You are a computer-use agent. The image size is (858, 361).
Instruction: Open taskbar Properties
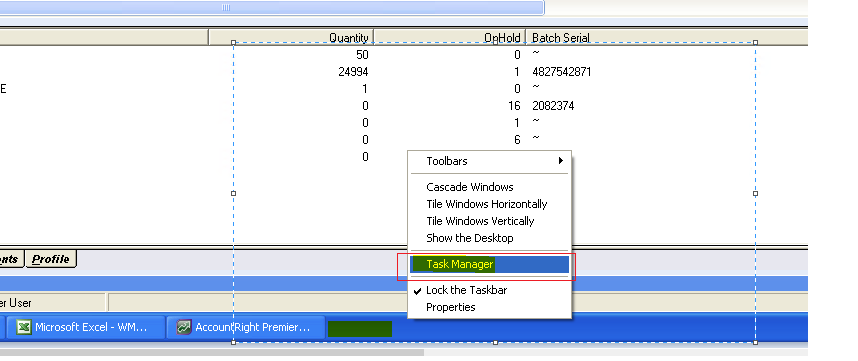490,307
